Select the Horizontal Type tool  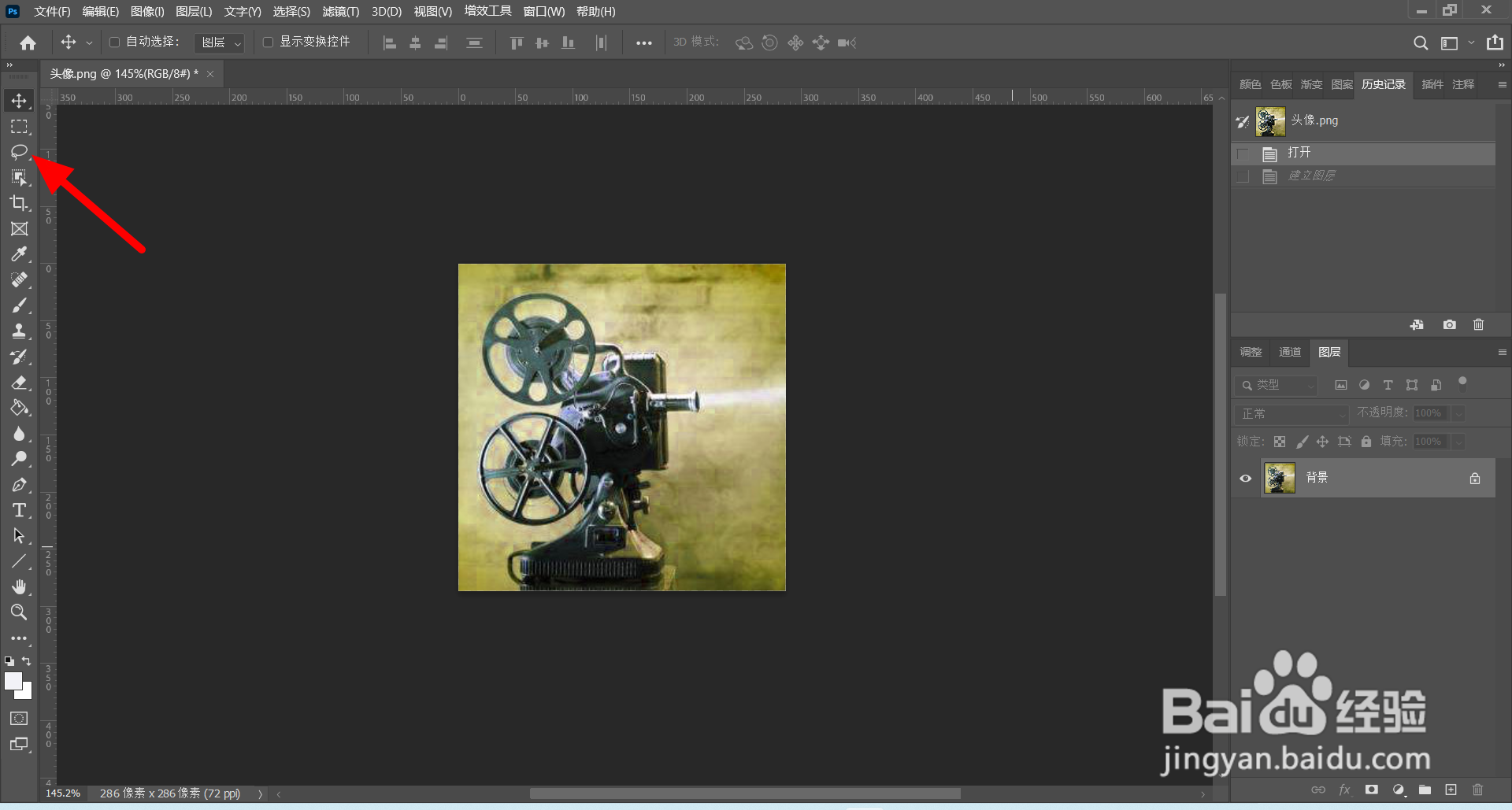point(19,510)
